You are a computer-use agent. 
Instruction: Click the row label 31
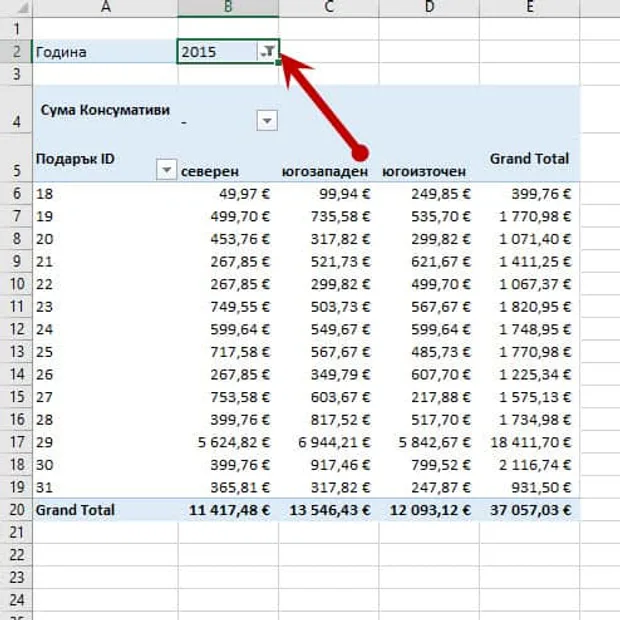pyautogui.click(x=105, y=487)
